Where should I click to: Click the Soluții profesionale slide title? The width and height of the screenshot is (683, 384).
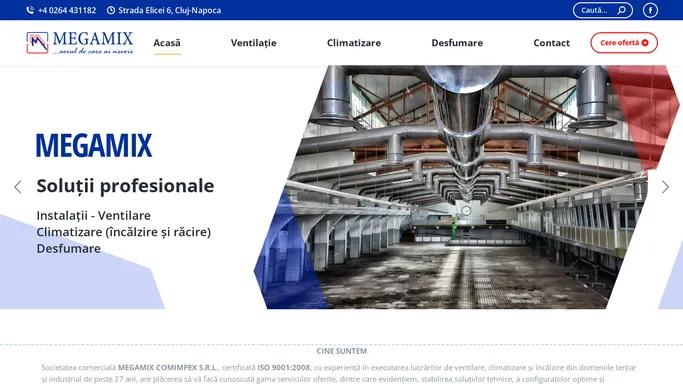(x=125, y=186)
